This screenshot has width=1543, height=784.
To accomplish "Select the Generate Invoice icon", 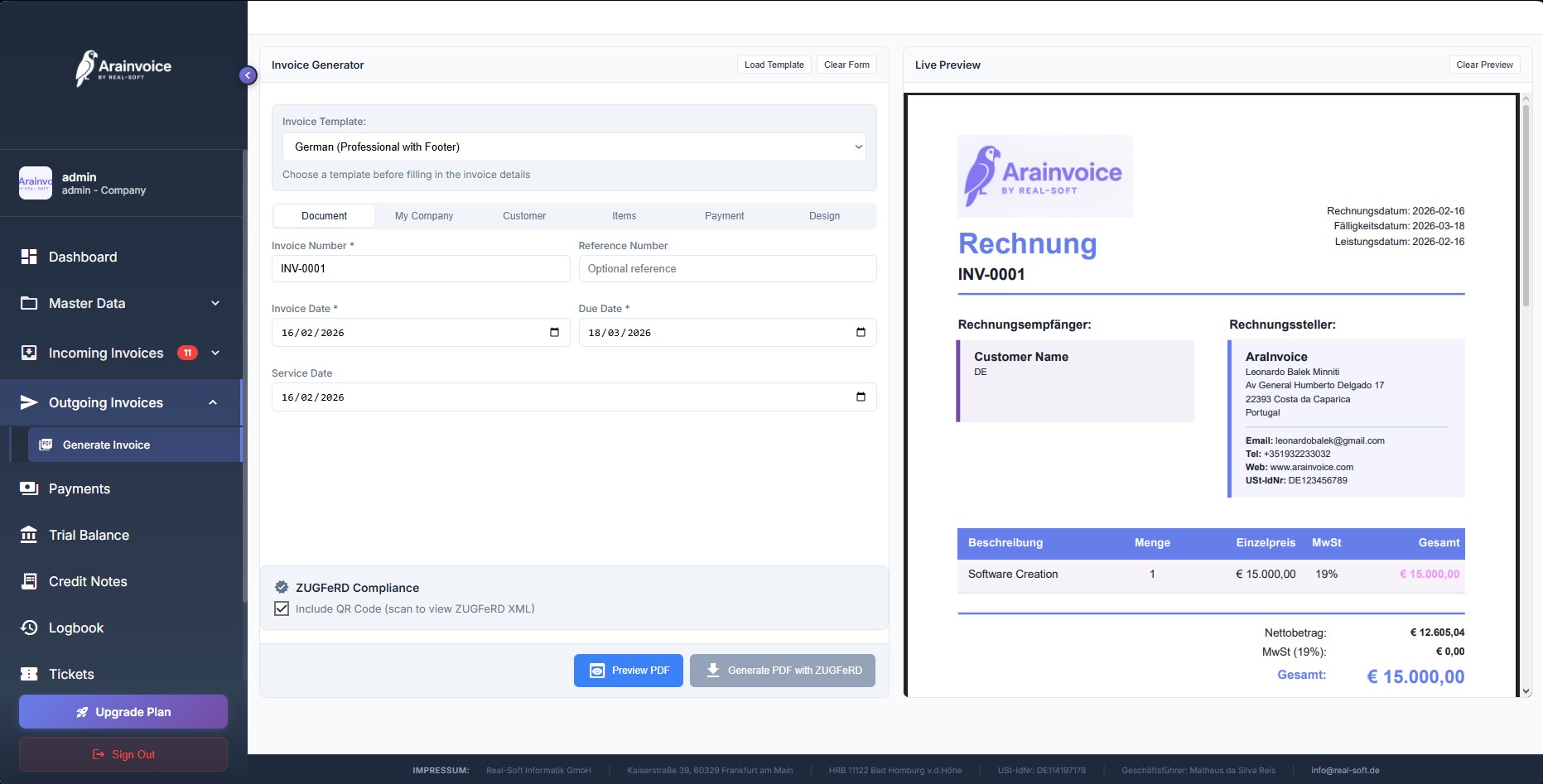I will (x=45, y=445).
